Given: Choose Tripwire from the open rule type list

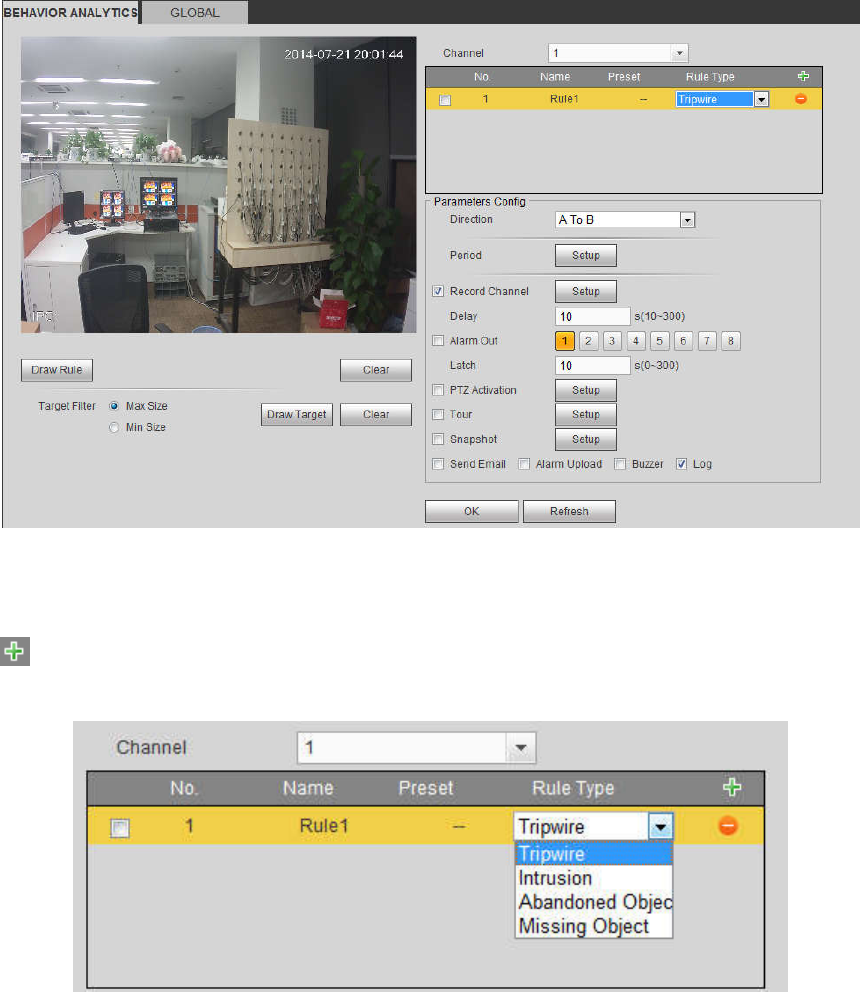Looking at the screenshot, I should (594, 854).
